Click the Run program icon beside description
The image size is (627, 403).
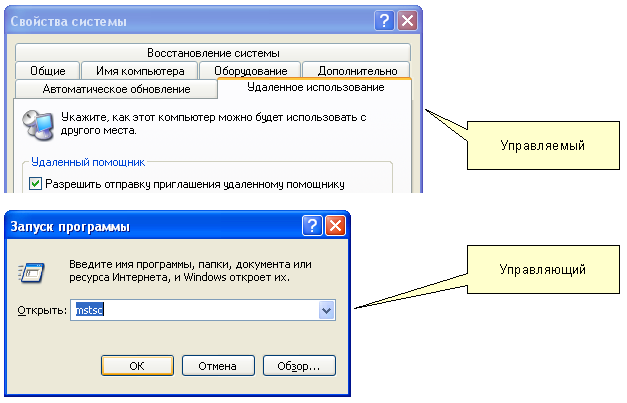pyautogui.click(x=32, y=270)
